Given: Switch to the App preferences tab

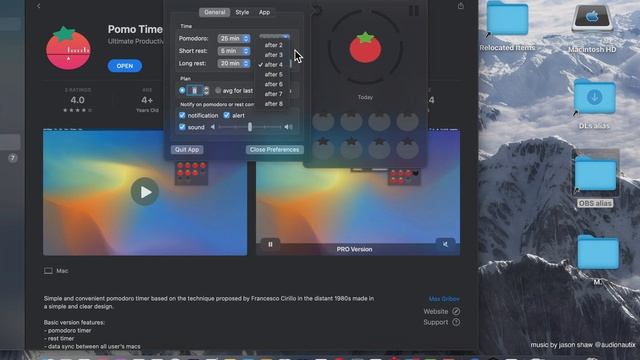Looking at the screenshot, I should click(x=264, y=12).
